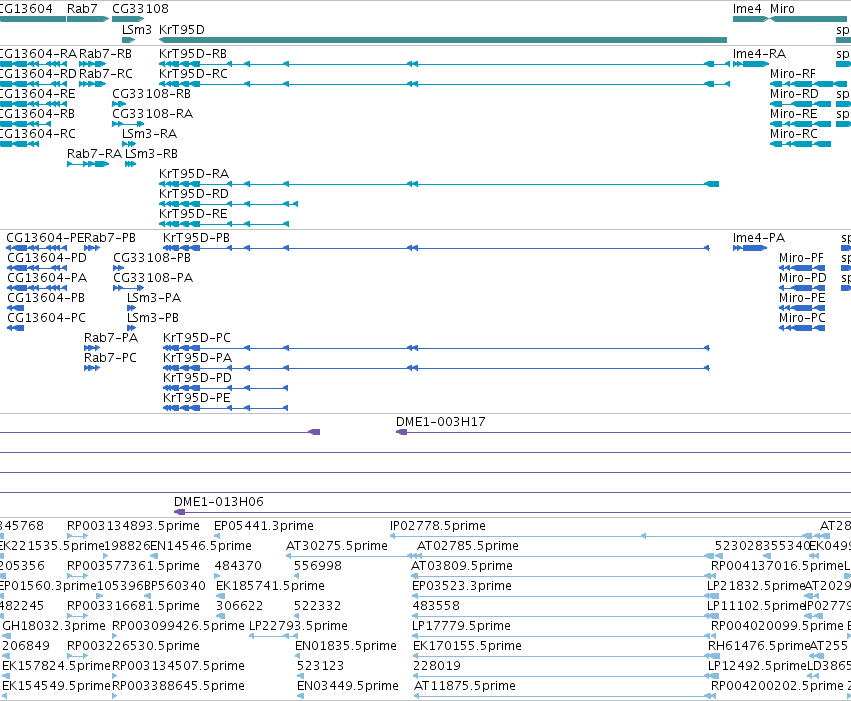This screenshot has width=851, height=701.
Task: Select transcript Miro-RC label
Action: pos(793,134)
